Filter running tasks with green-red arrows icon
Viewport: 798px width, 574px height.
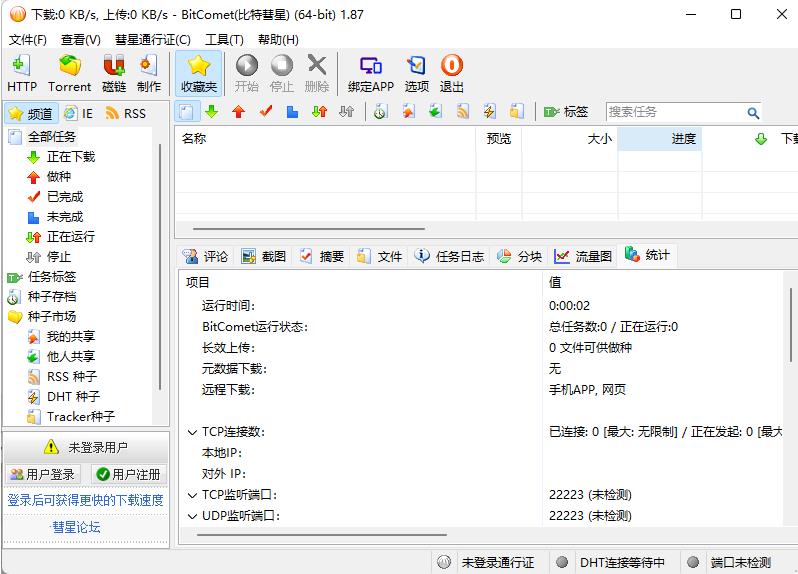320,111
